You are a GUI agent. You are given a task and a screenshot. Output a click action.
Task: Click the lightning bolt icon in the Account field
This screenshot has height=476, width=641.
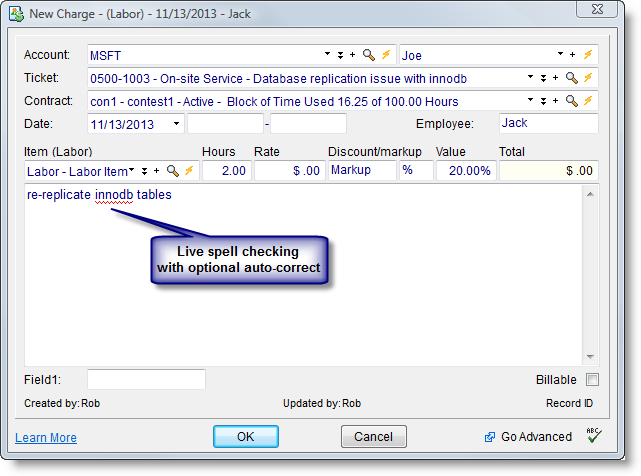pos(385,55)
